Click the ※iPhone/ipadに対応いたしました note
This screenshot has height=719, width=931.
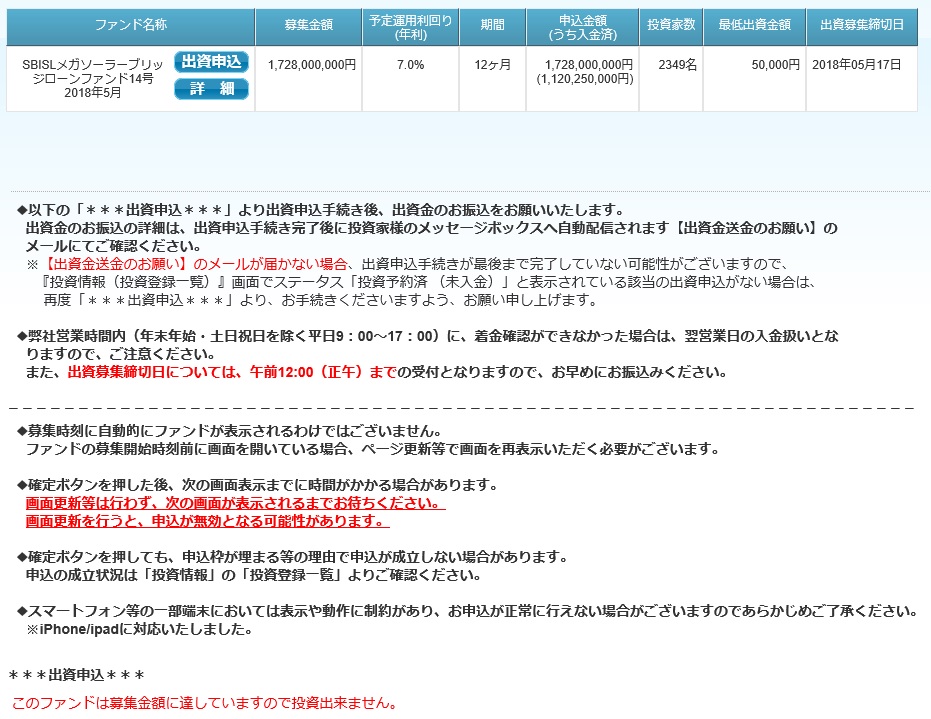(140, 629)
